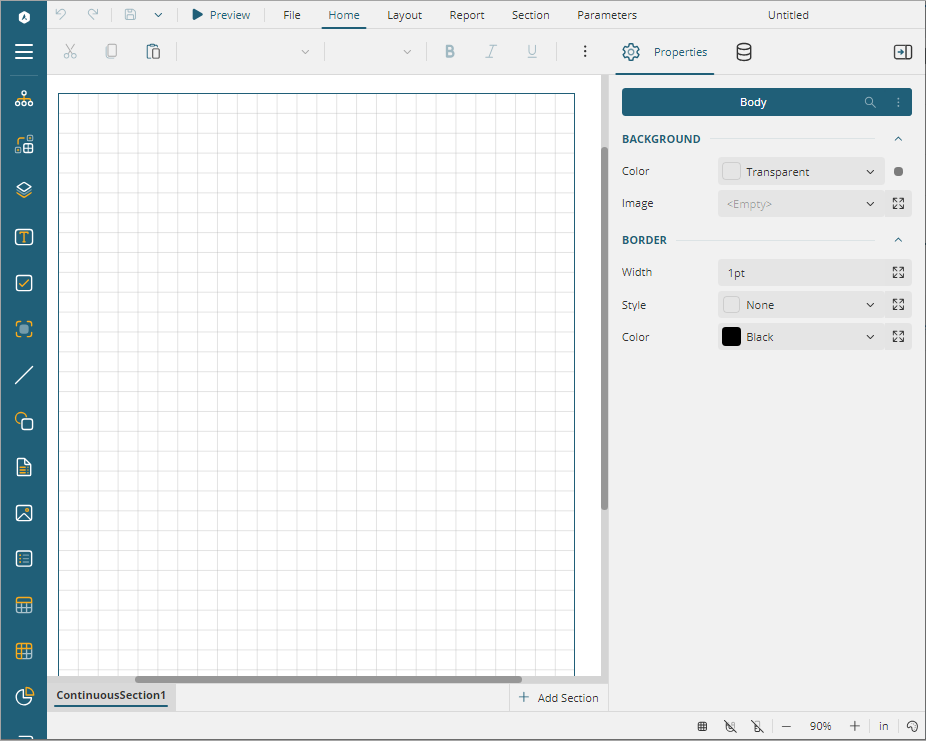Screen dimensions: 926x741
Task: Select the Image report item tool
Action: pyautogui.click(x=24, y=513)
